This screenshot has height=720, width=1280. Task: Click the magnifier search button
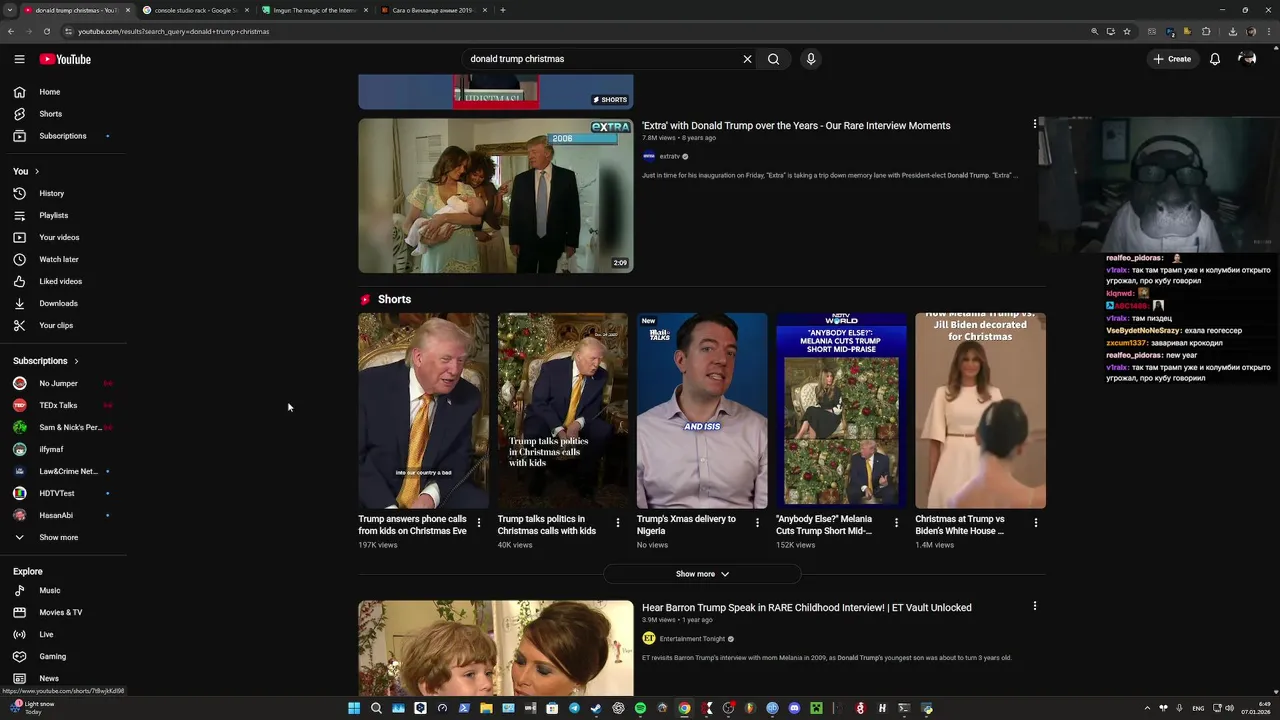coord(773,59)
